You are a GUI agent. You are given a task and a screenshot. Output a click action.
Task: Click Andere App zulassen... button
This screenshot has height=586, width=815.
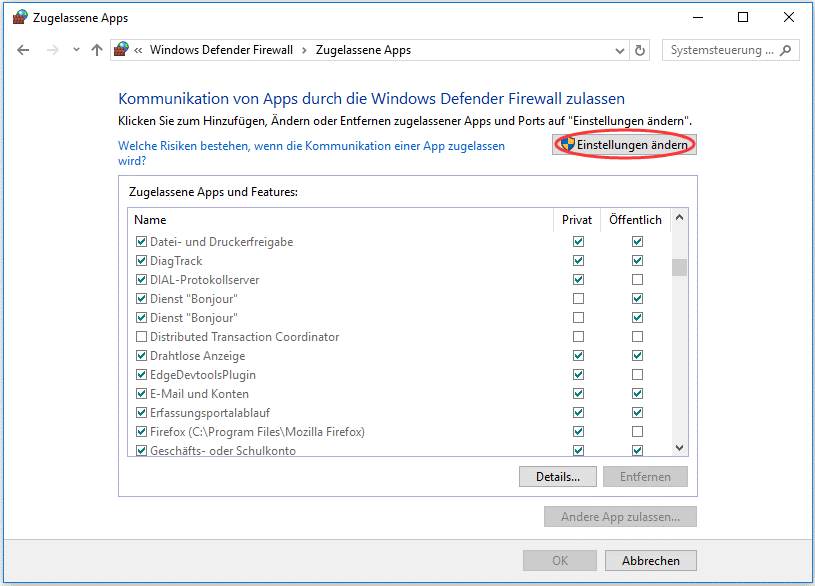point(620,517)
